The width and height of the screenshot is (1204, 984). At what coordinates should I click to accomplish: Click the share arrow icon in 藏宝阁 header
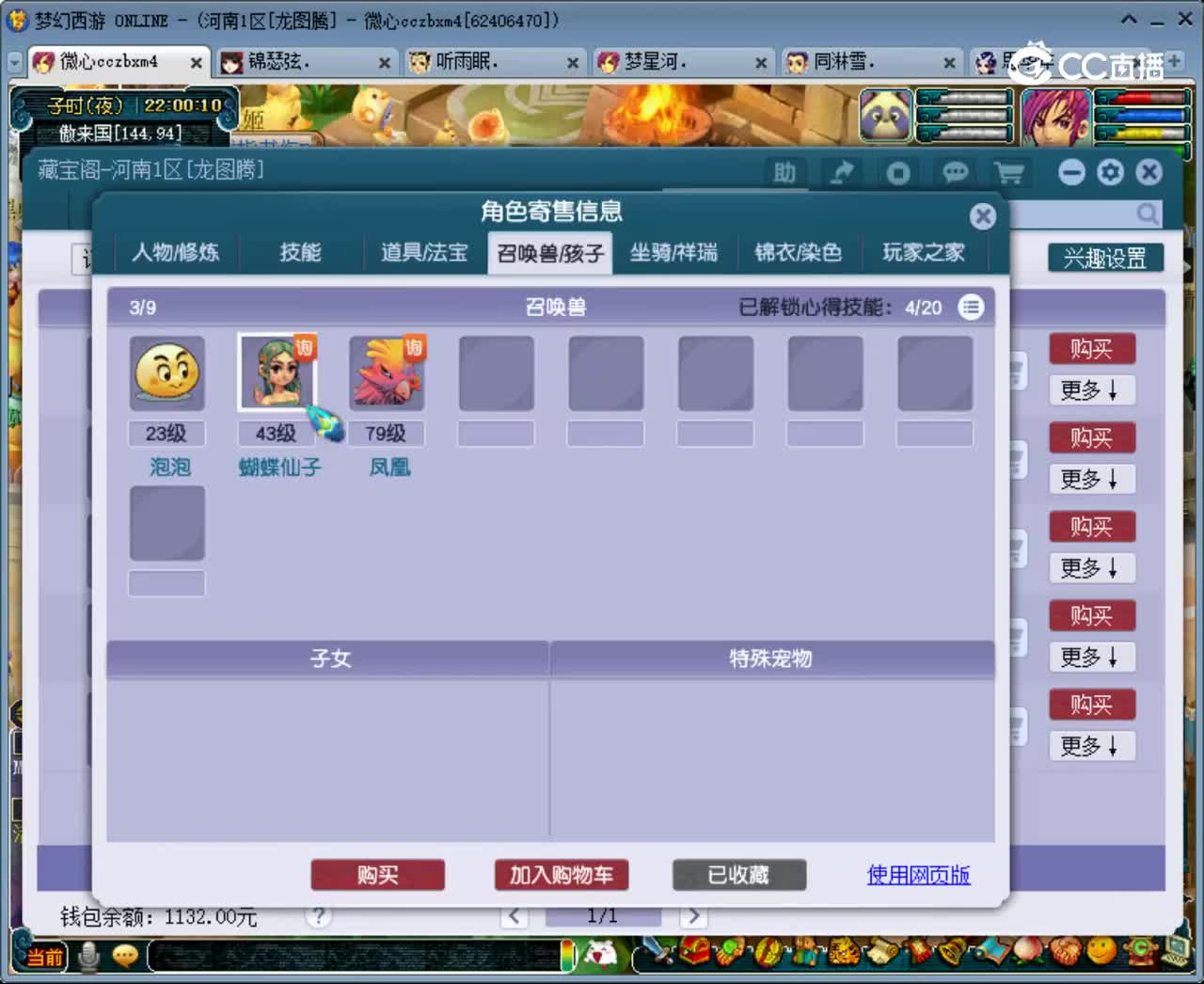841,172
